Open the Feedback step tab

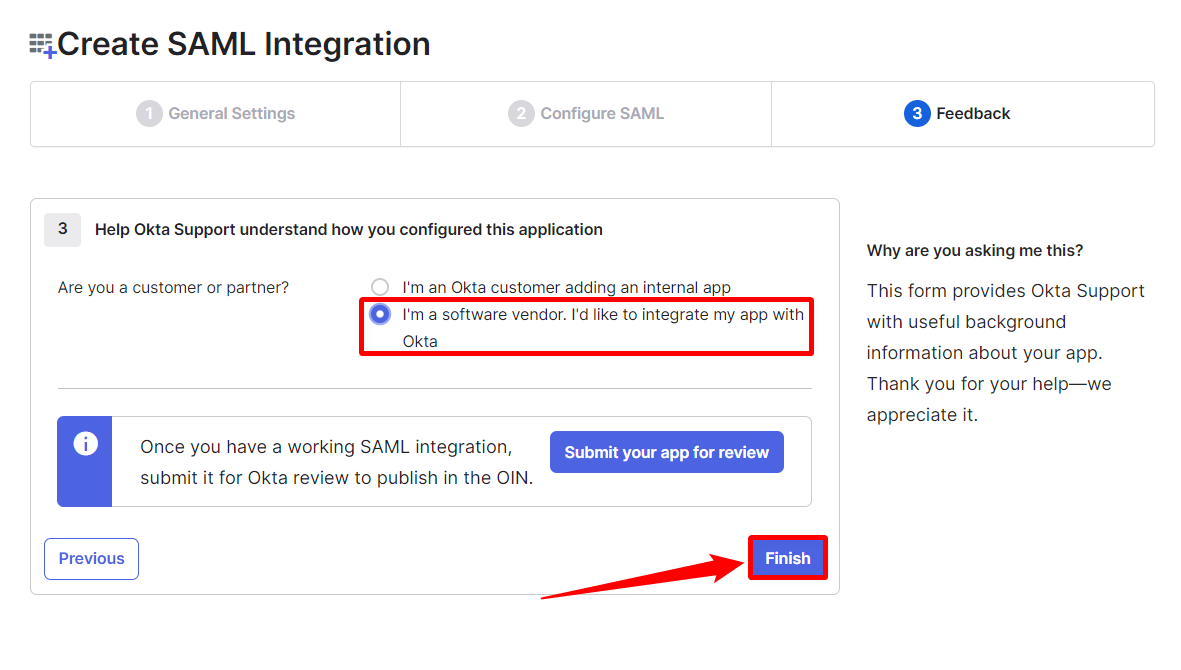point(973,114)
